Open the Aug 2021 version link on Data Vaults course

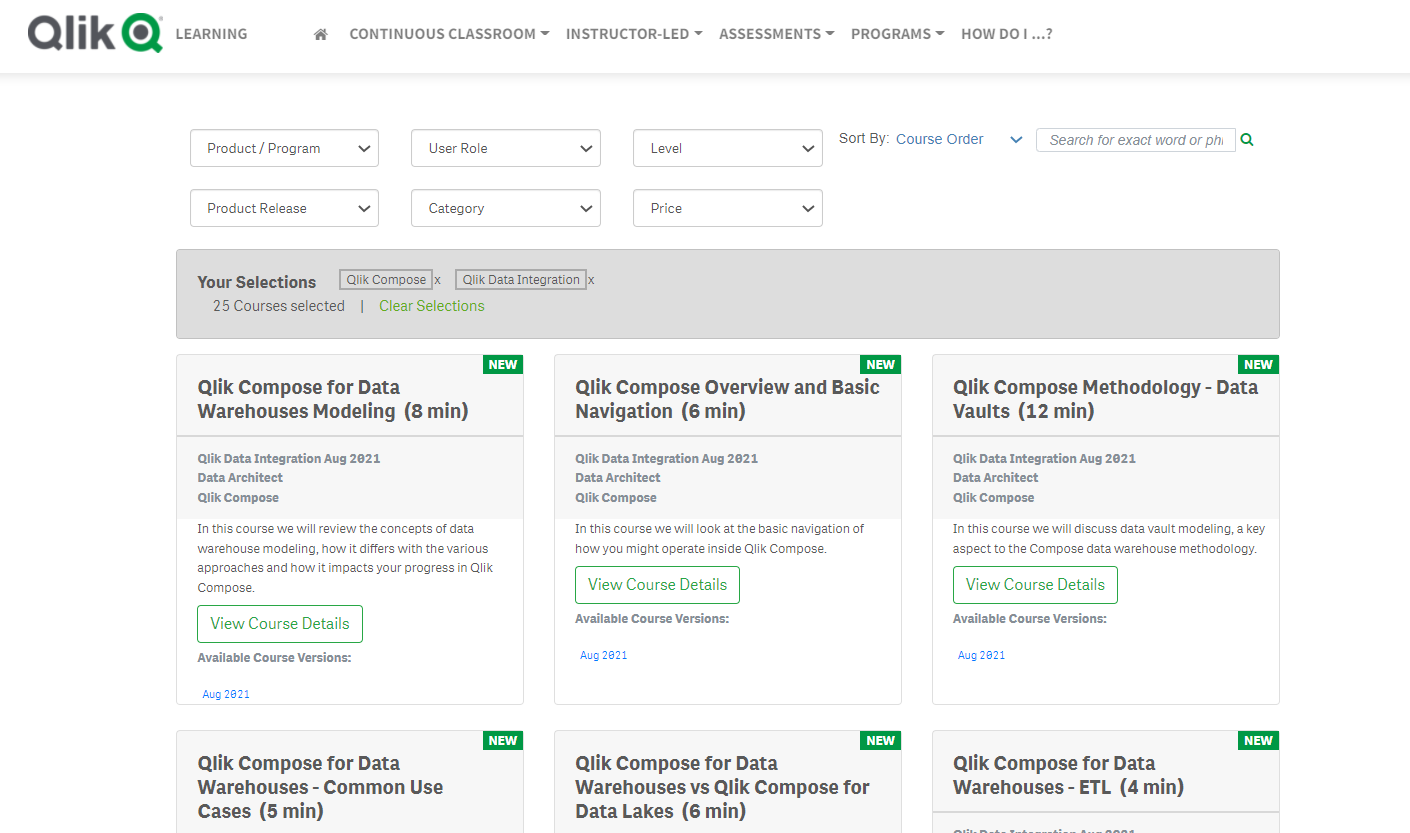coord(981,655)
